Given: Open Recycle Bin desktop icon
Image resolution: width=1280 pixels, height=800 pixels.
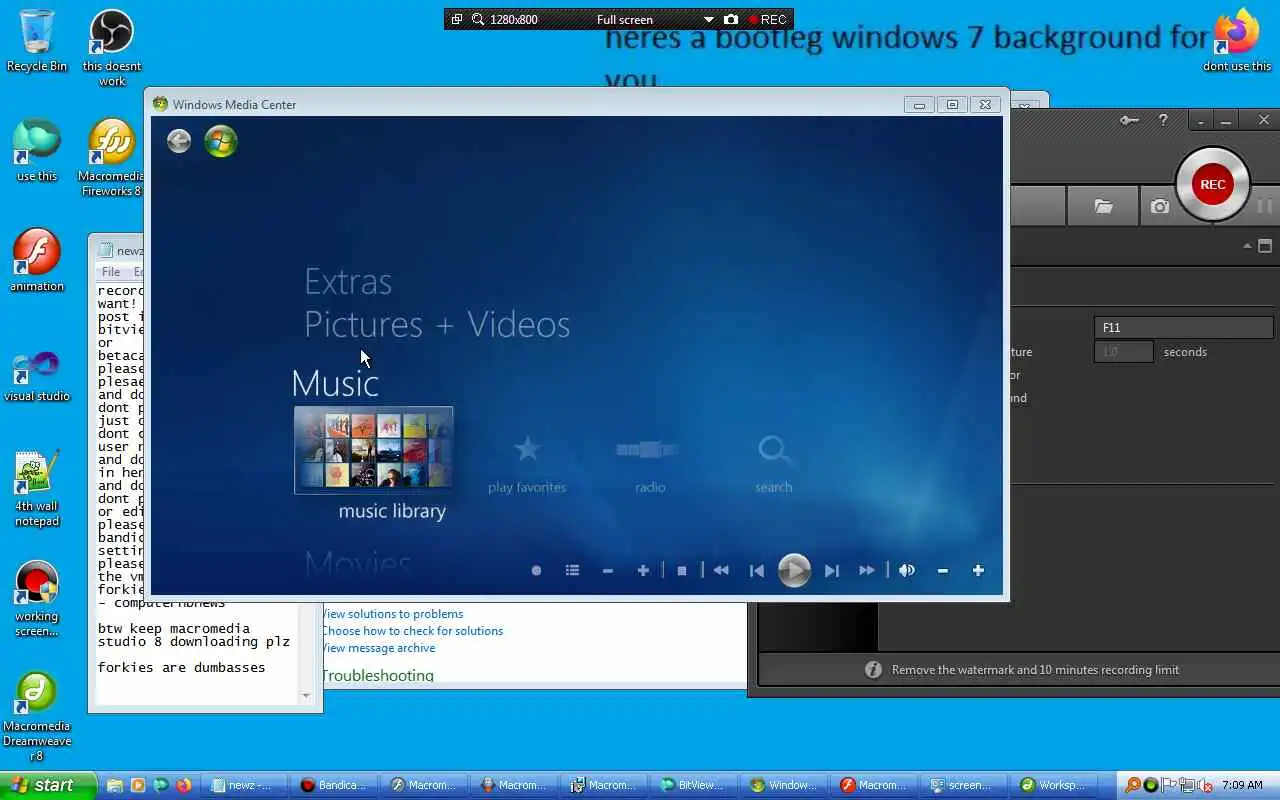Looking at the screenshot, I should point(37,40).
